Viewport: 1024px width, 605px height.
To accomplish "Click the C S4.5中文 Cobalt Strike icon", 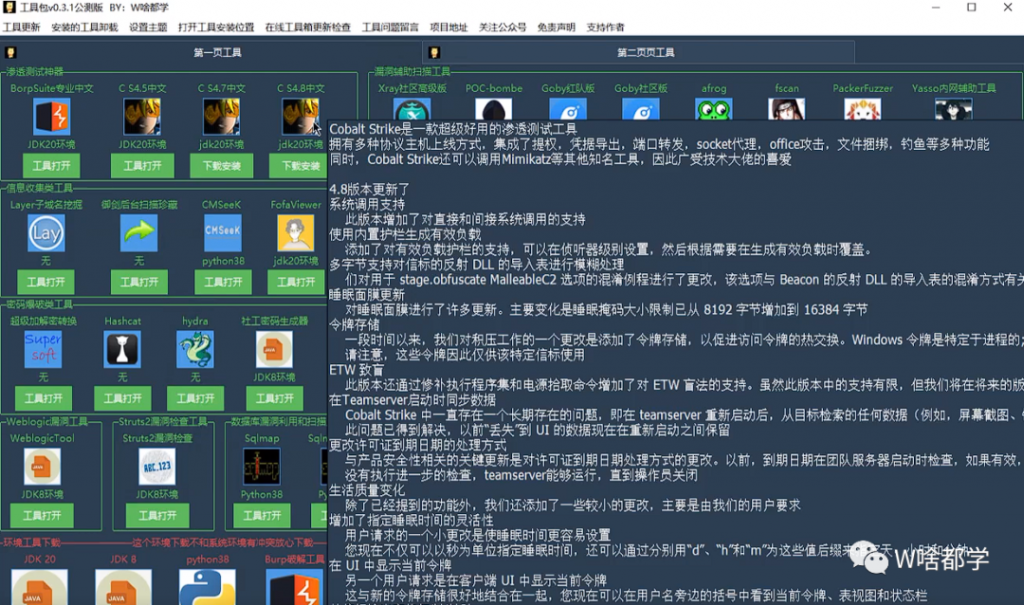I will 142,117.
